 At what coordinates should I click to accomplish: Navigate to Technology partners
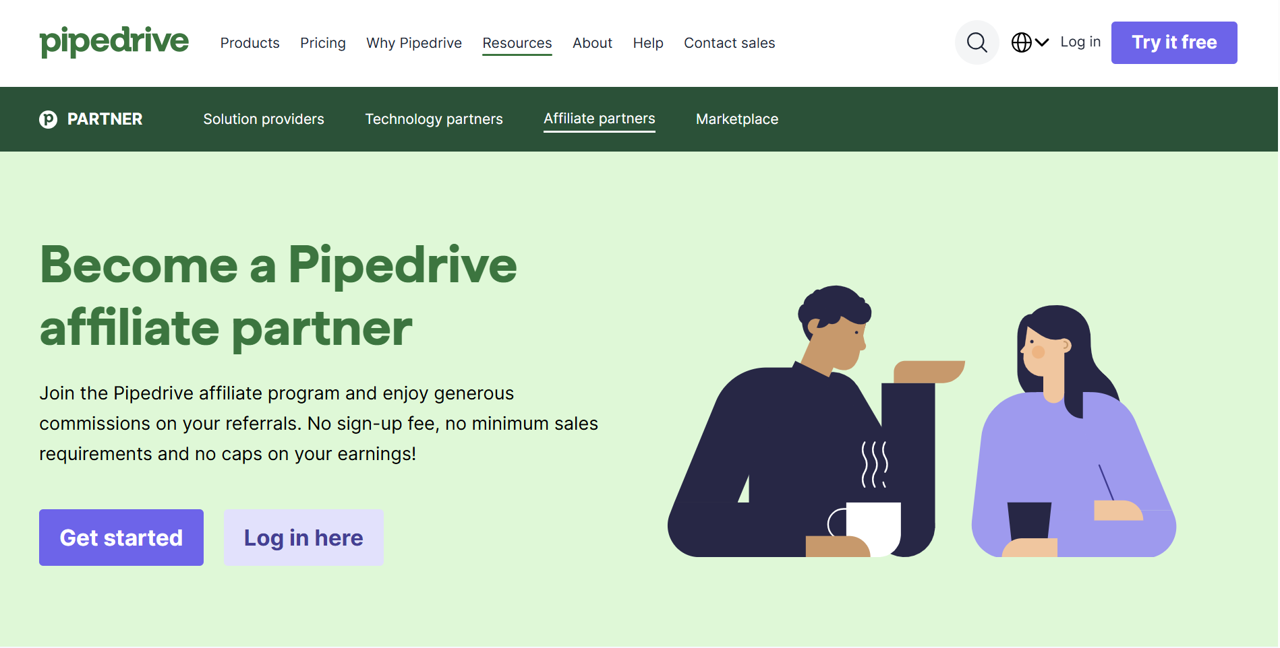pos(433,118)
